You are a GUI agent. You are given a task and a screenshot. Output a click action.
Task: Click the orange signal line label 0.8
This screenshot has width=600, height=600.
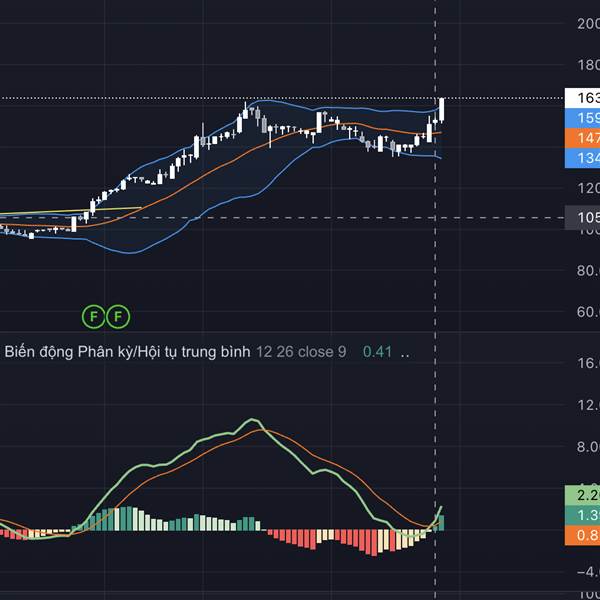pyautogui.click(x=582, y=535)
